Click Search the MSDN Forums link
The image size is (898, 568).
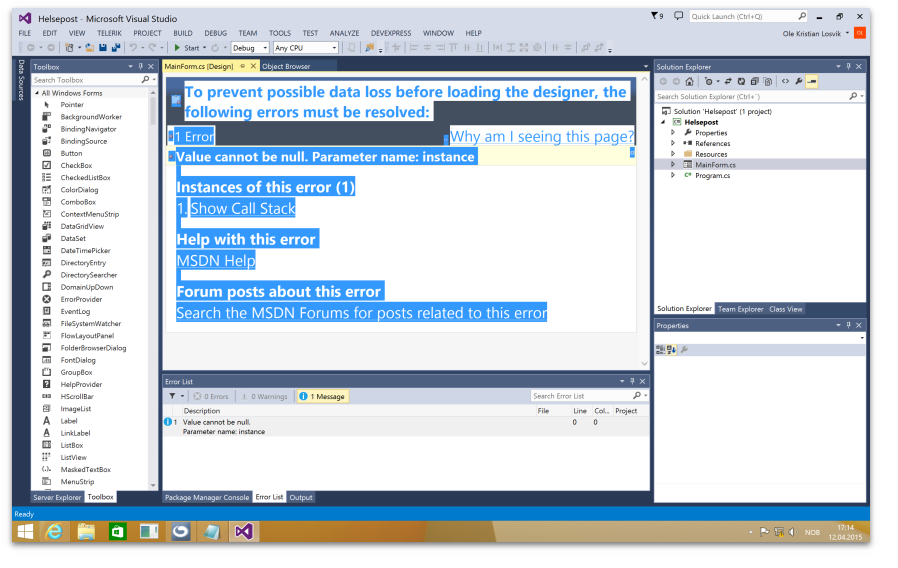pos(361,313)
